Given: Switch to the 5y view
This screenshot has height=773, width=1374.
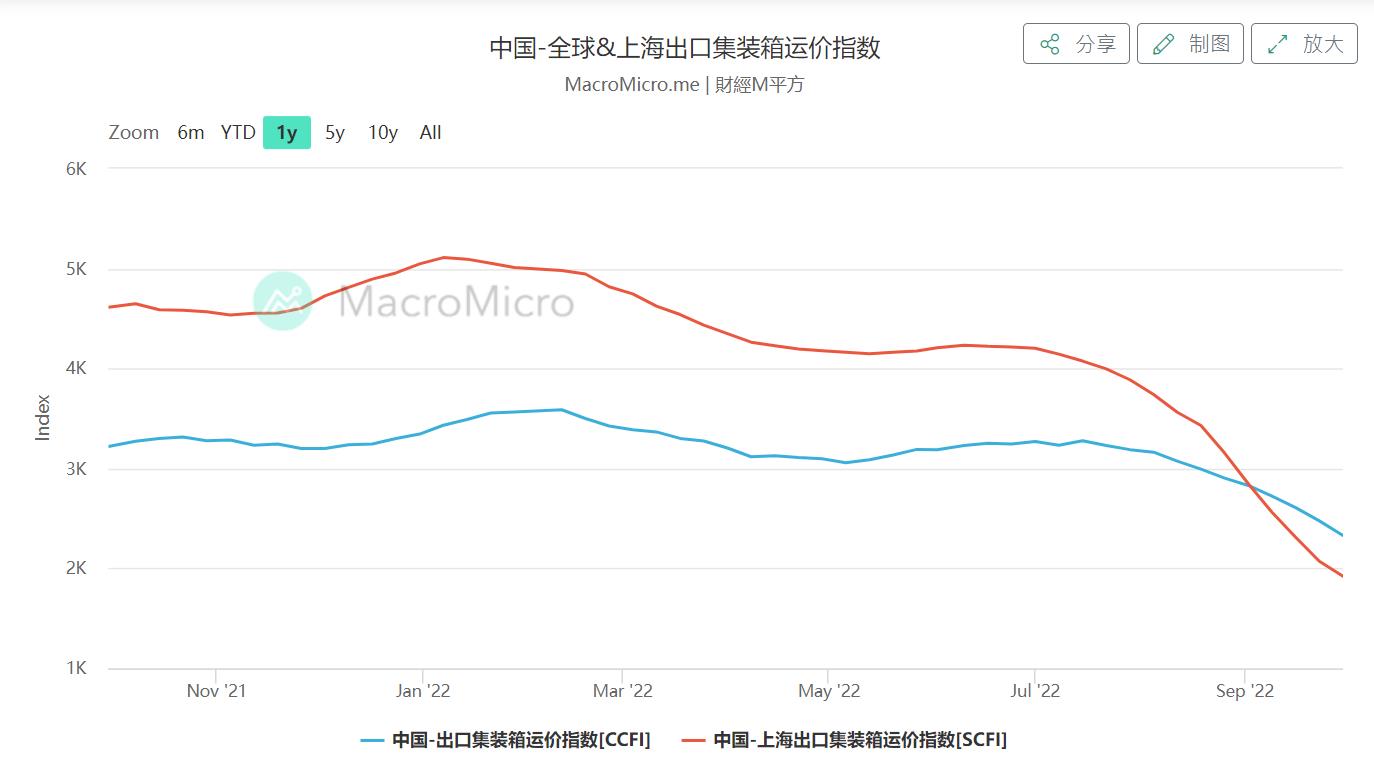Looking at the screenshot, I should tap(332, 132).
